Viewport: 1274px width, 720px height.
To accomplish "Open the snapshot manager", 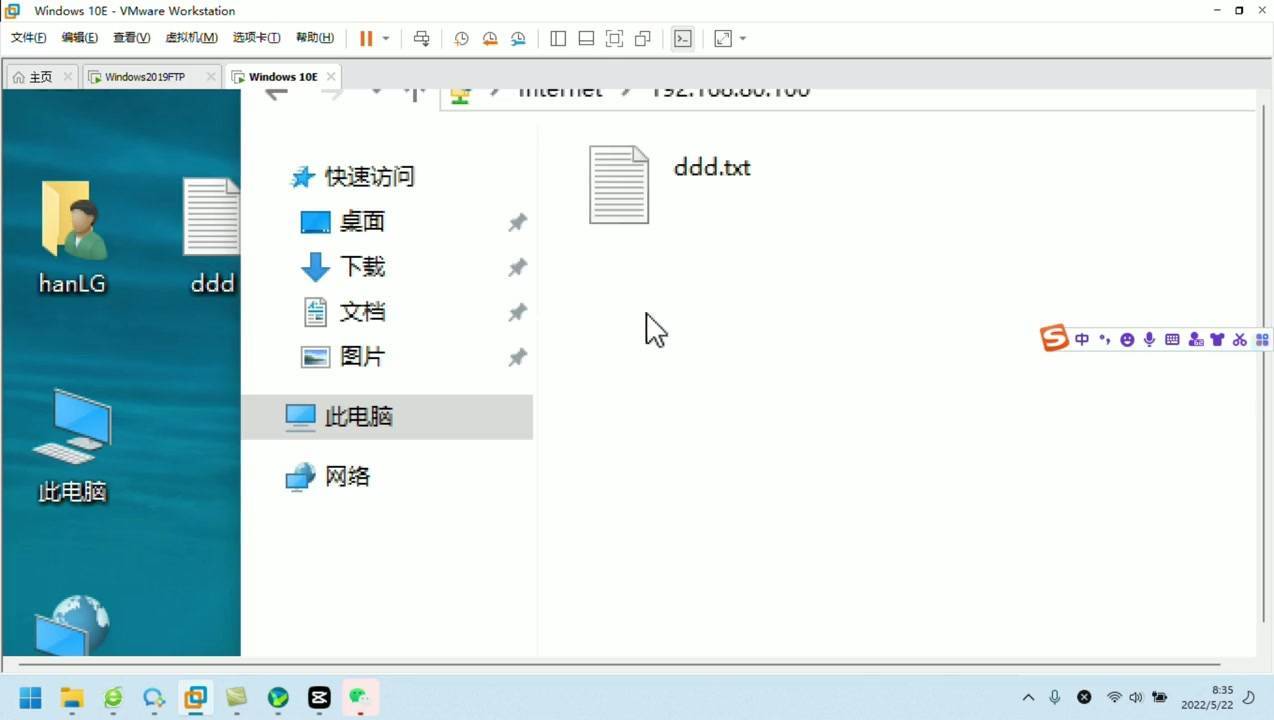I will click(x=518, y=38).
